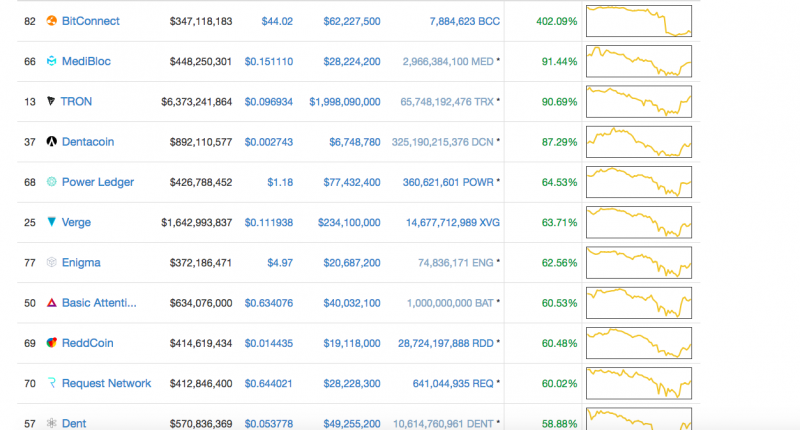Click TRON price $0.096934
Image resolution: width=800 pixels, height=430 pixels.
[x=269, y=102]
